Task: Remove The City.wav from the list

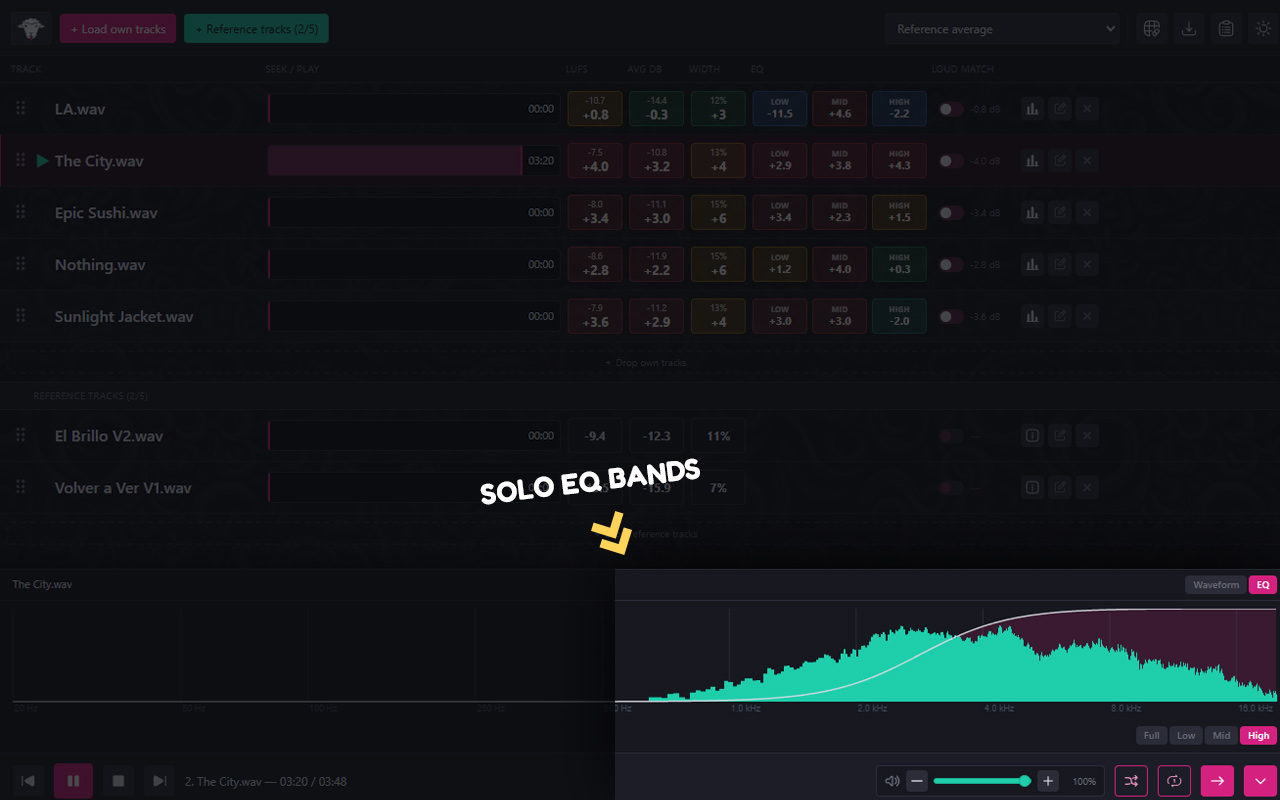Action: (x=1088, y=161)
